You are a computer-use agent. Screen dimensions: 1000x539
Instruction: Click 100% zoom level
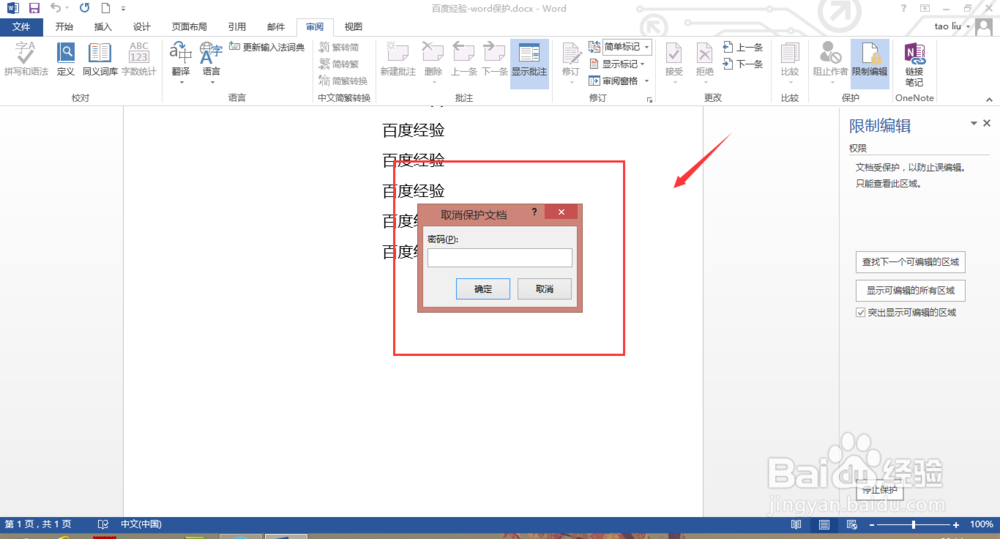click(981, 524)
